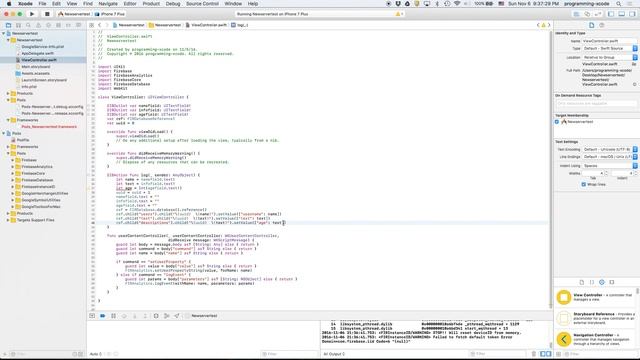The image size is (640, 360).
Task: Click the Newservertest scheme in toolbar
Action: point(74,14)
